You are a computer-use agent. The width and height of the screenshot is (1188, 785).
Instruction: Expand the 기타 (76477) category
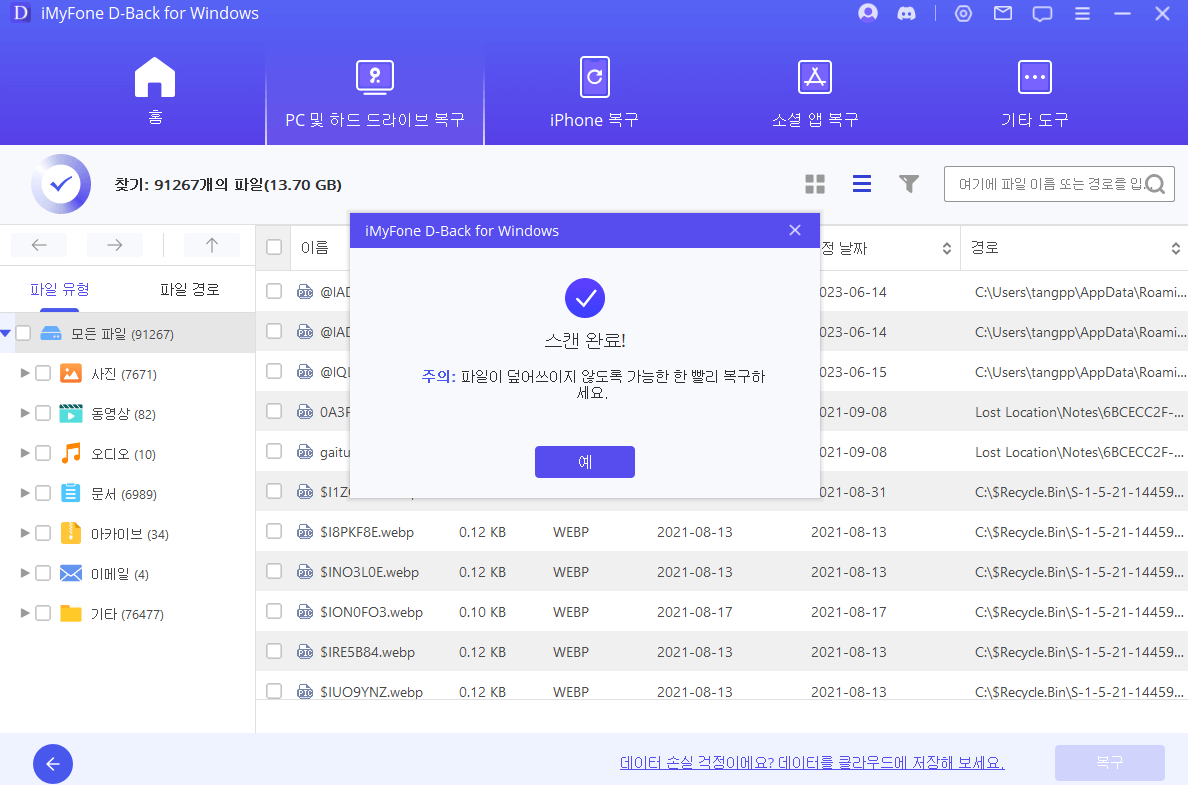pos(25,613)
